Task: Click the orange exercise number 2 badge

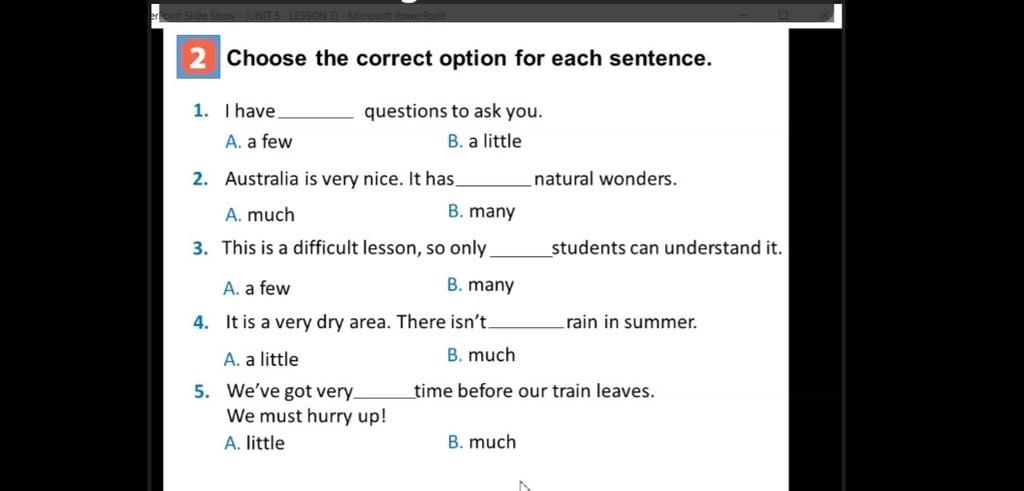Action: 198,57
